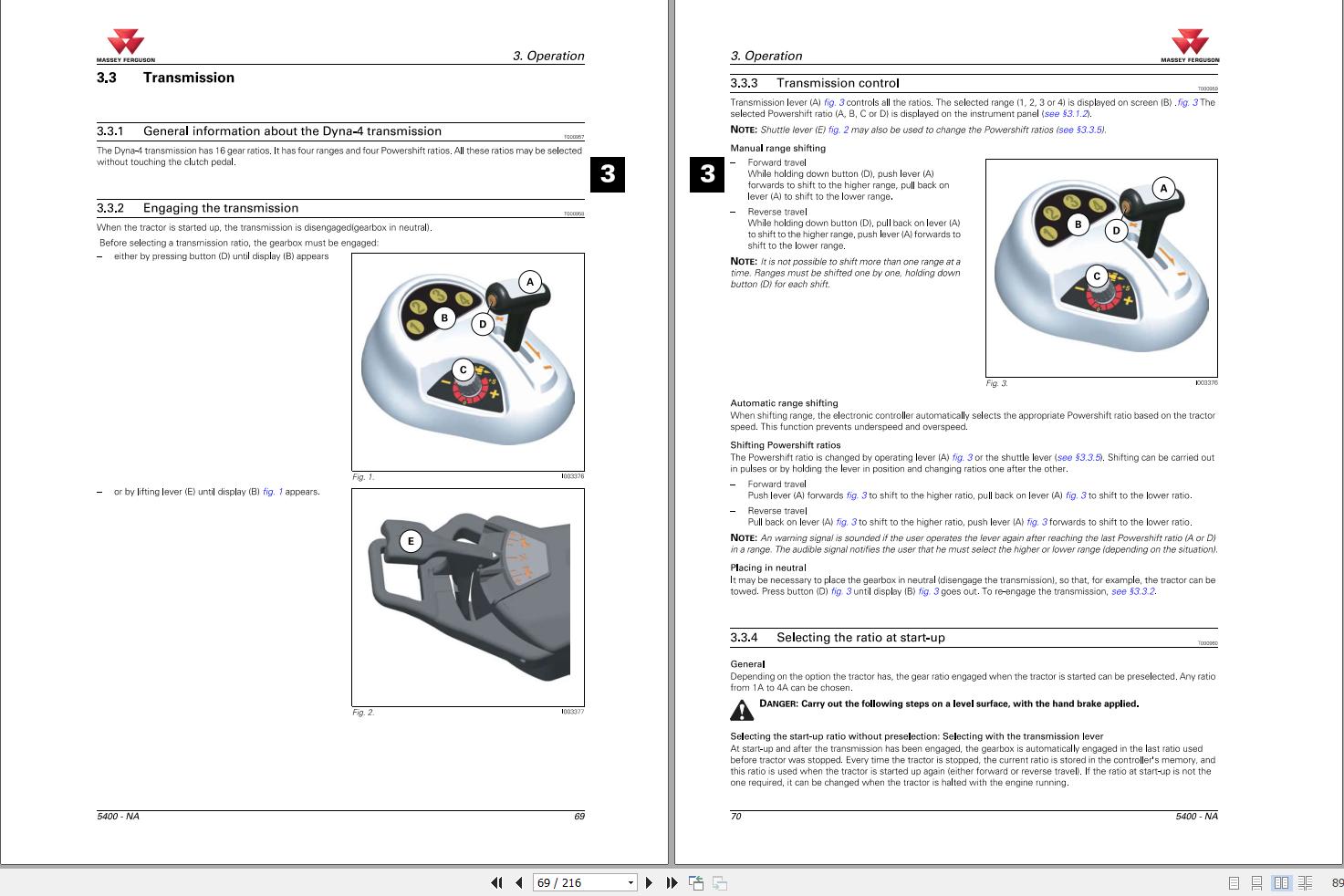Viewport: 1344px width, 896px height.
Task: Go to the next page
Action: pyautogui.click(x=649, y=882)
